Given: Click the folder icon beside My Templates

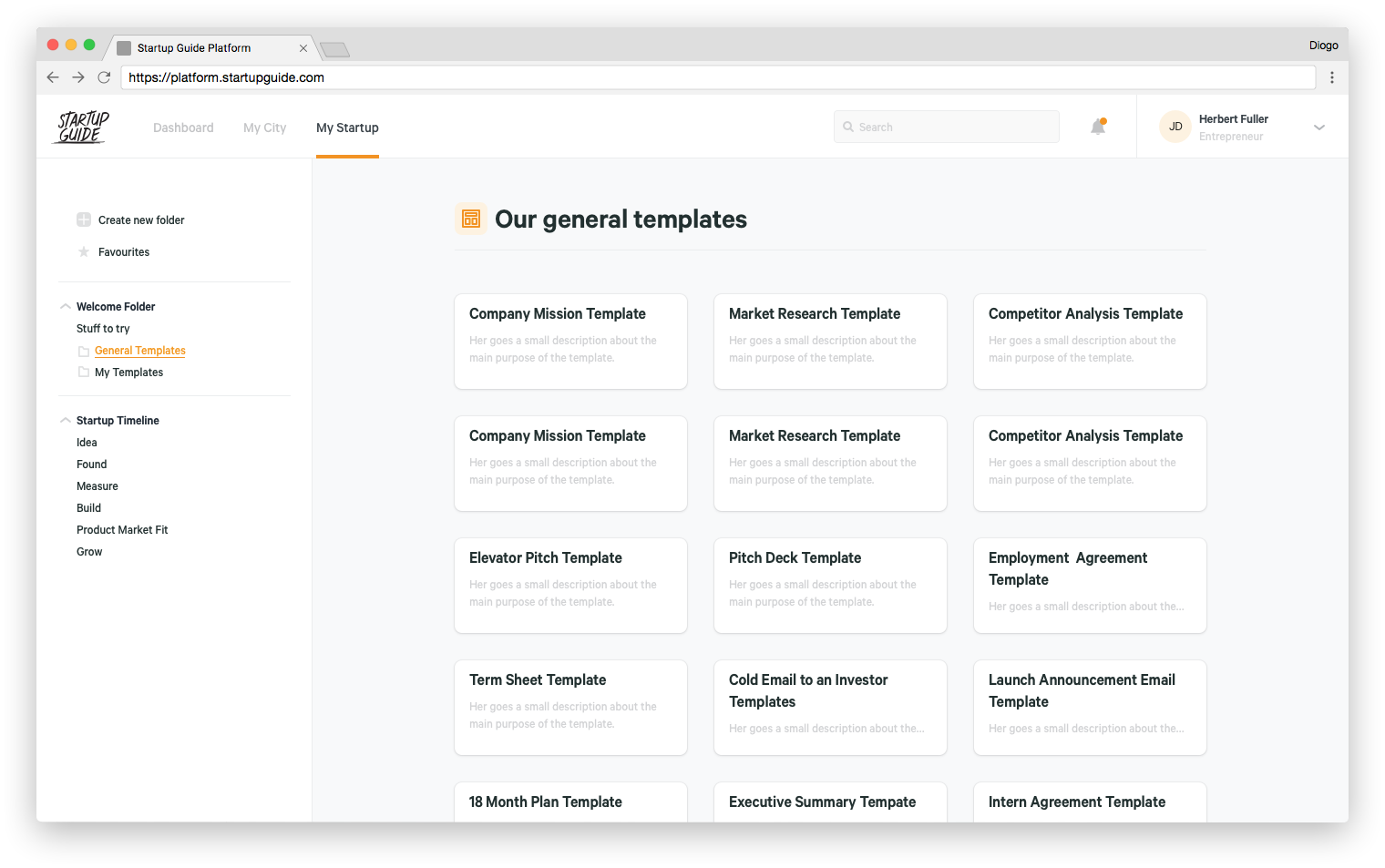Looking at the screenshot, I should (83, 372).
